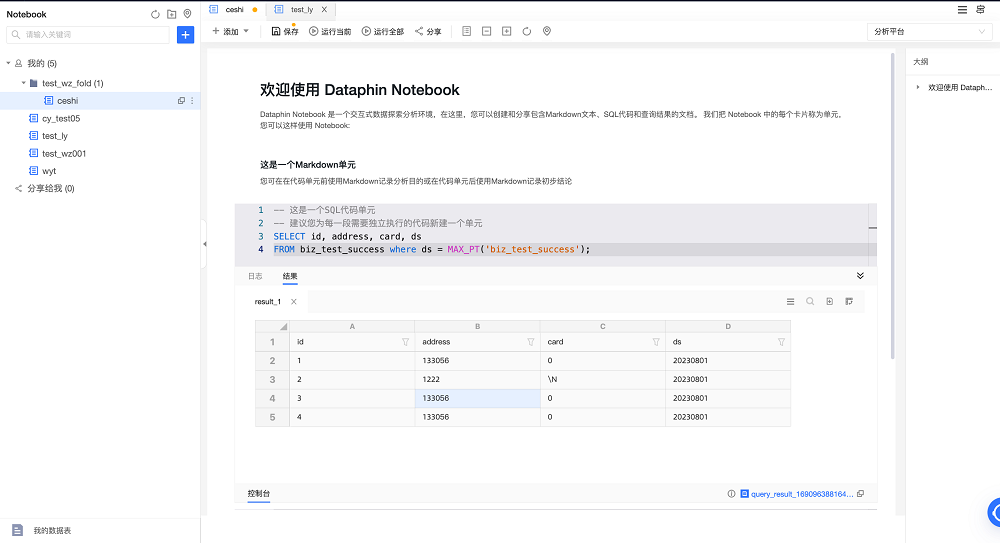Click the Share (分享) toolbar icon

click(427, 32)
